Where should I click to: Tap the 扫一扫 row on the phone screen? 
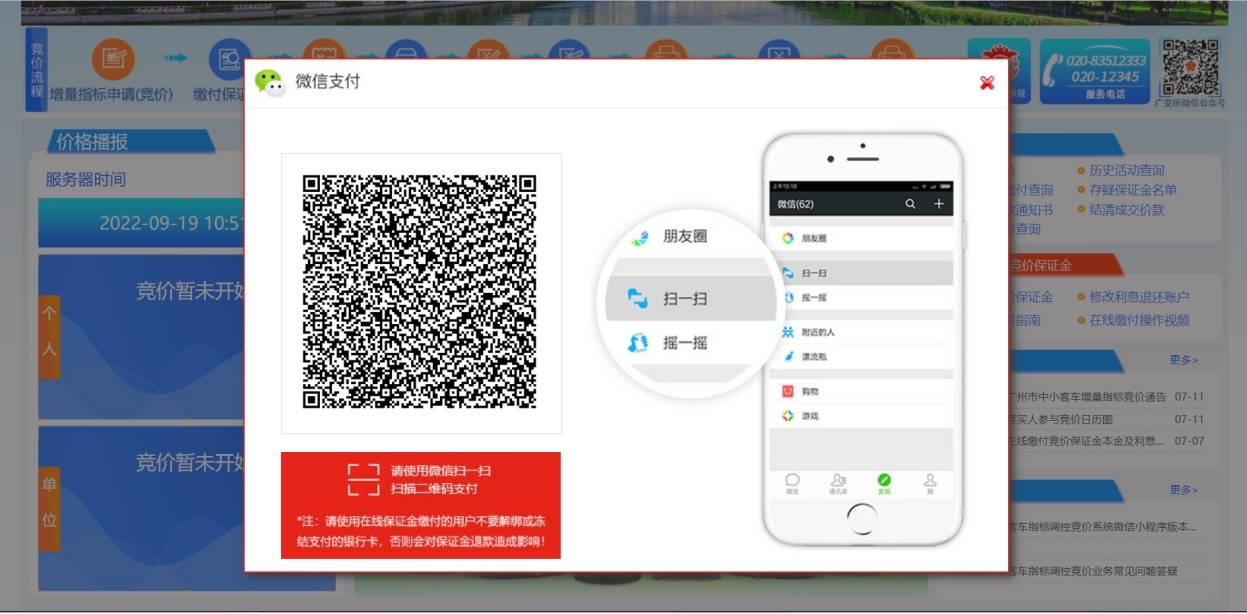861,273
